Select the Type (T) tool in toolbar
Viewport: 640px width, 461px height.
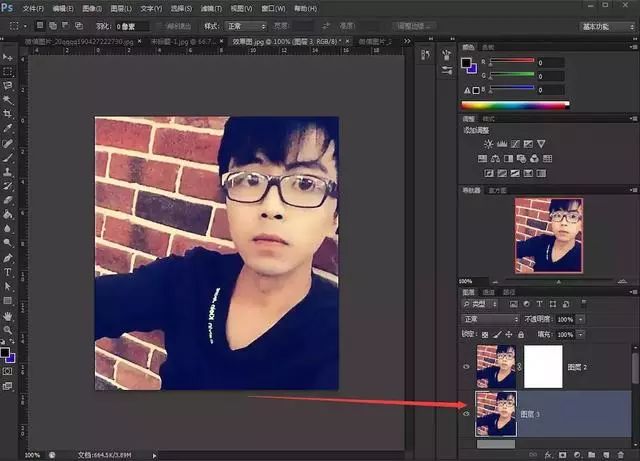8,272
